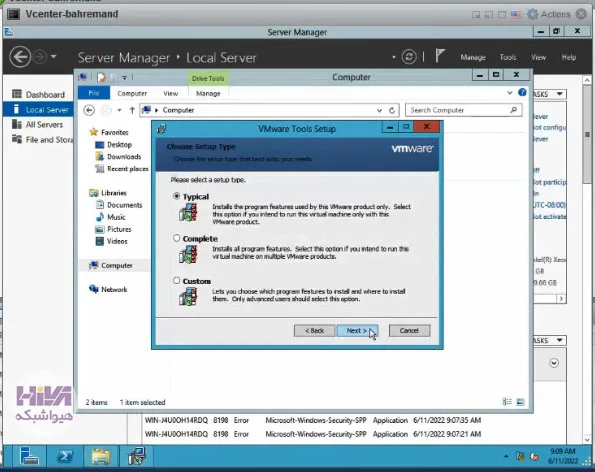Select Local Server in Server Manager sidebar
595x472 pixels.
point(38,110)
